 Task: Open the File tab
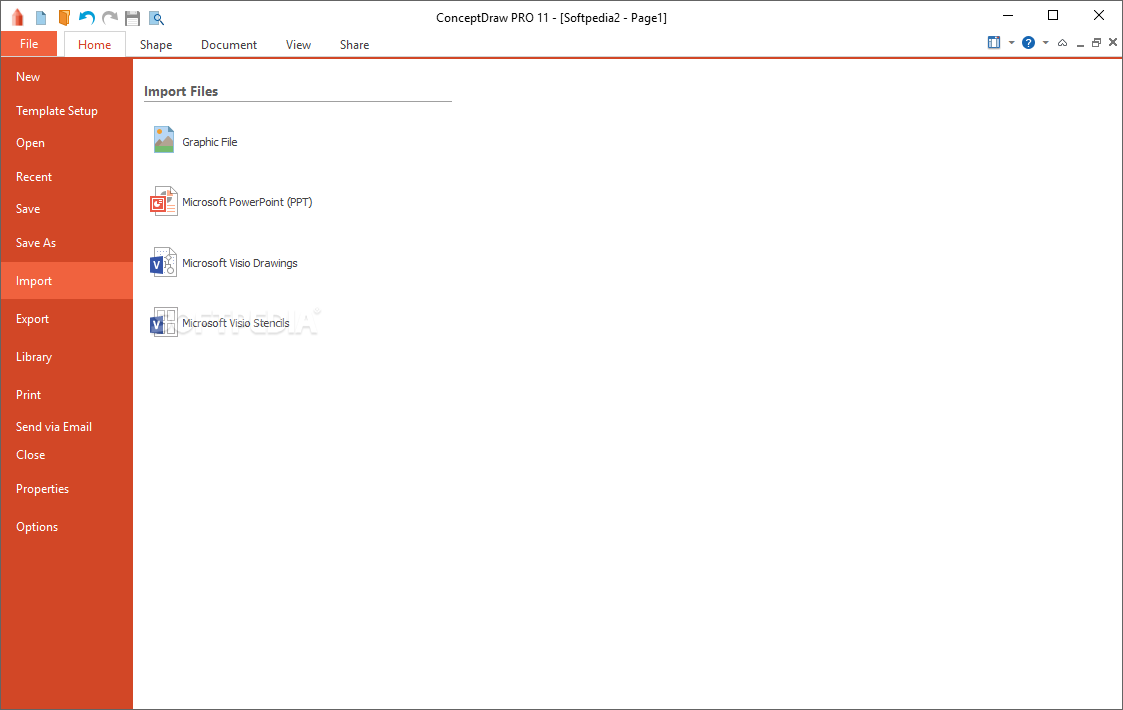29,44
